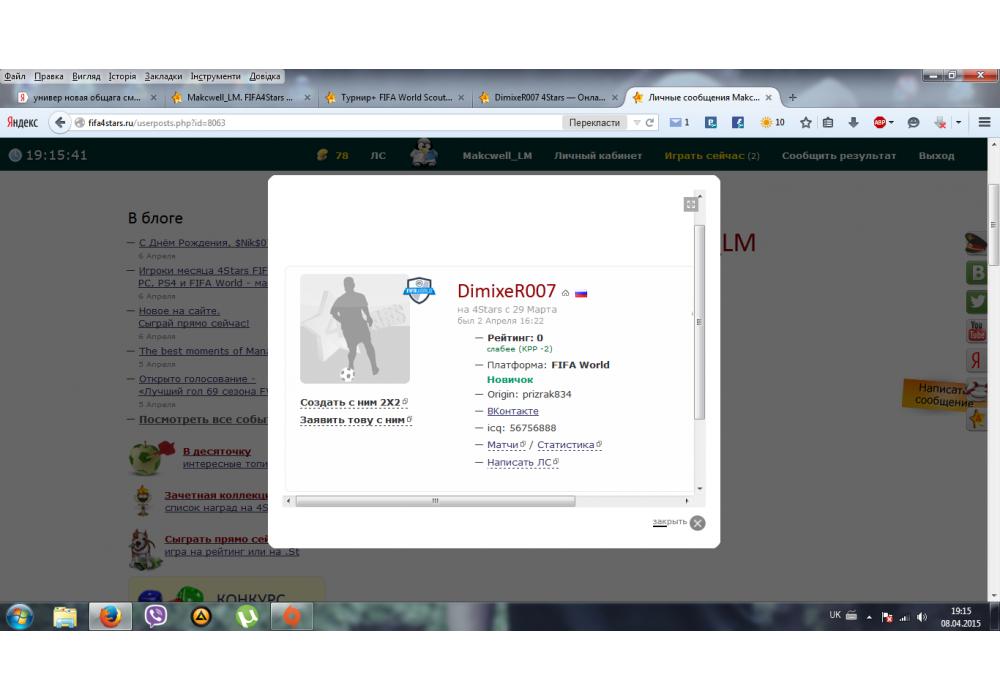This screenshot has width=1000, height=700.
Task: Click Создать с ним 2X2 link
Action: 350,402
